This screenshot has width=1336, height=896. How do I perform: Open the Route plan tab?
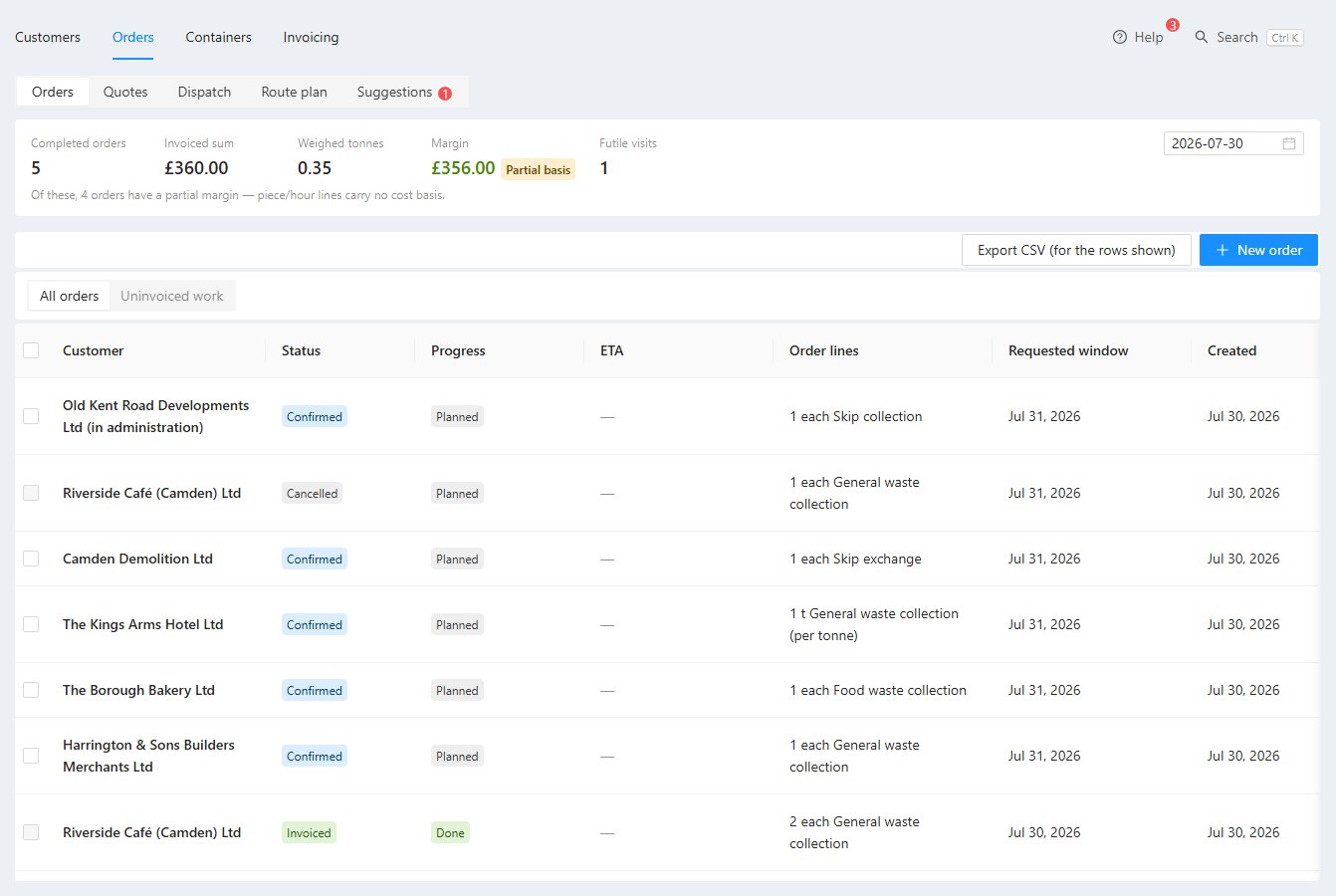294,92
